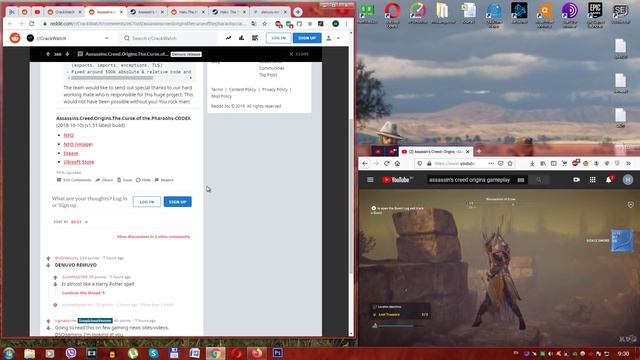Screen dimensions: 640x360
Task: Open the Chrome three-dot menu
Action: (x=347, y=24)
